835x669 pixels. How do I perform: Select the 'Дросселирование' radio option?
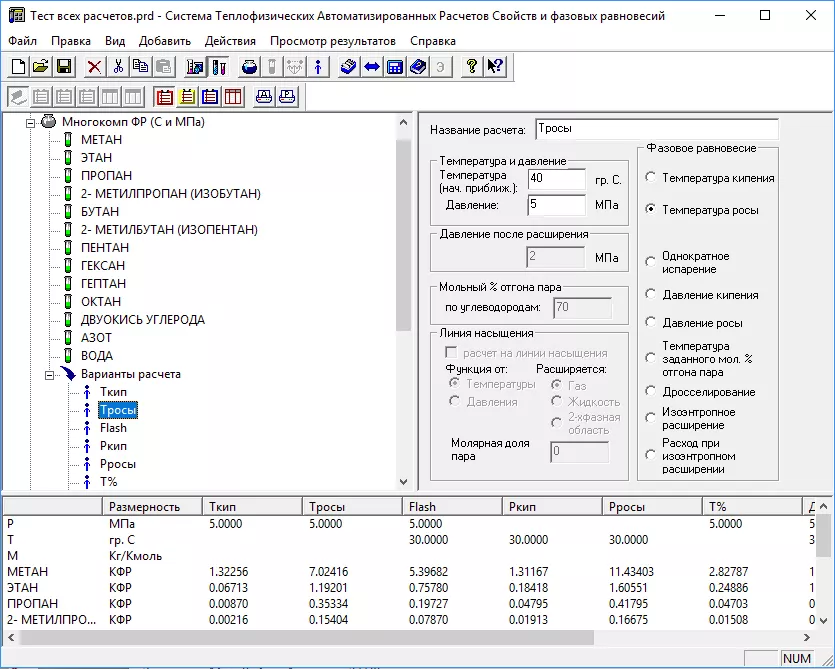click(x=652, y=392)
